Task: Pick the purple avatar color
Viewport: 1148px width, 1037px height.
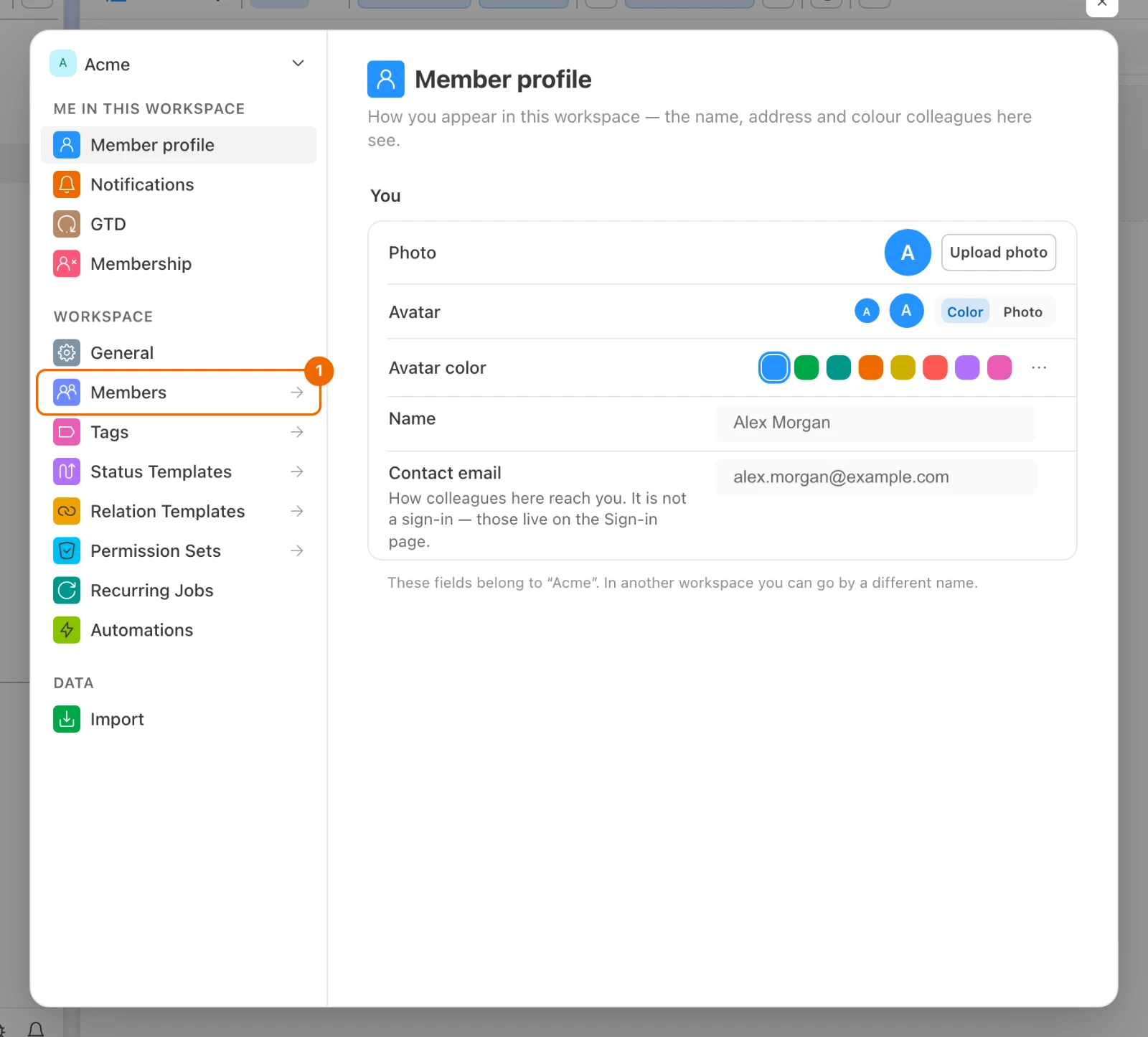Action: (967, 367)
